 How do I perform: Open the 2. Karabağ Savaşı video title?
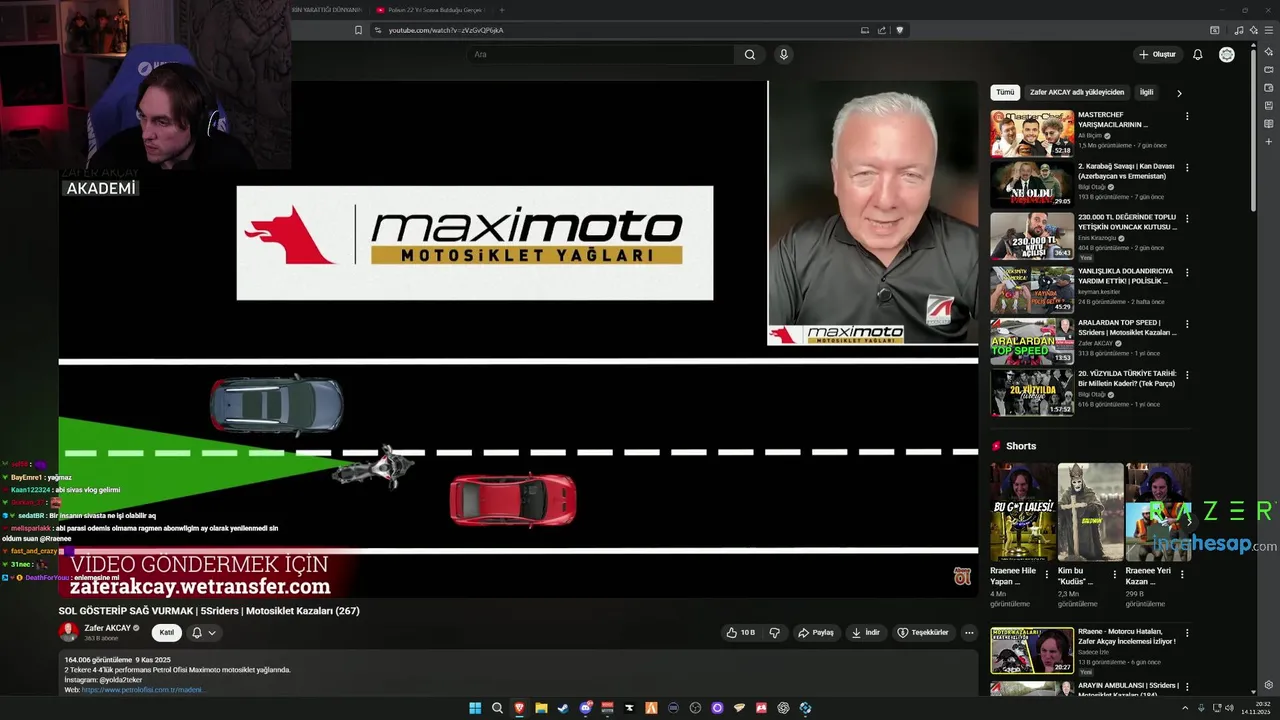pos(1126,171)
